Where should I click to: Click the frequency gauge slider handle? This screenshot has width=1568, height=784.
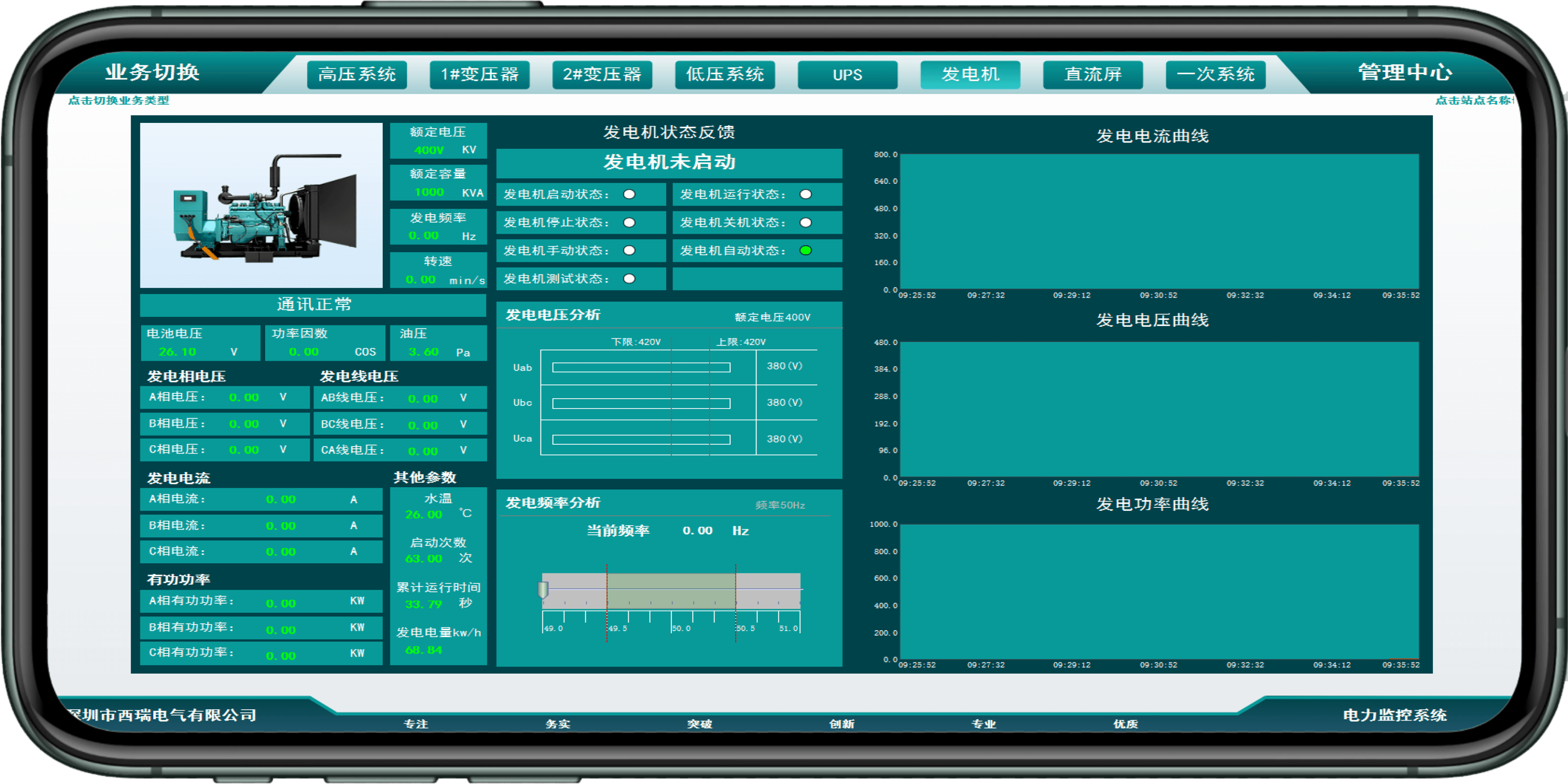pos(543,589)
